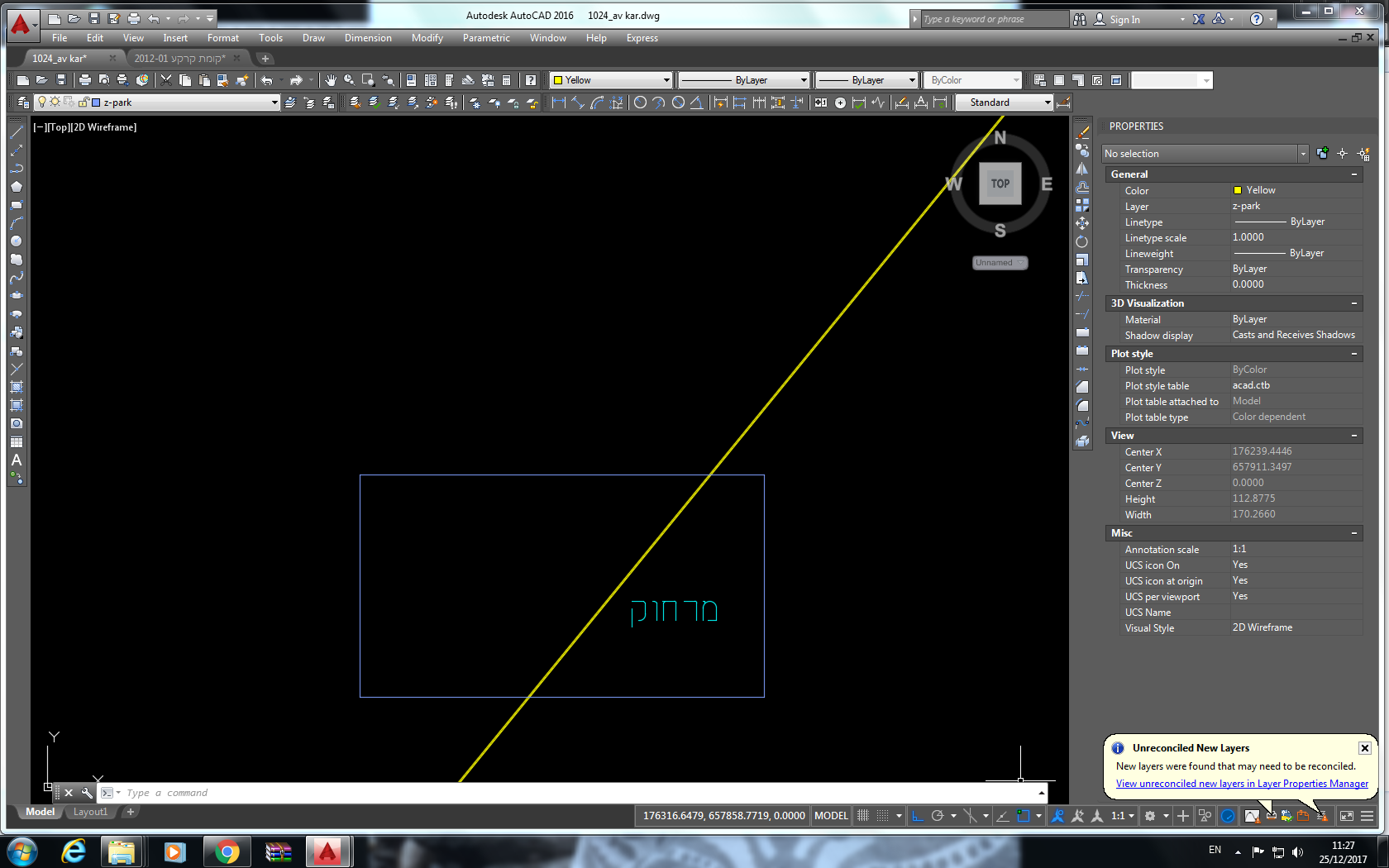Toggle the grid display in the status bar
This screenshot has width=1389, height=868.
(863, 816)
